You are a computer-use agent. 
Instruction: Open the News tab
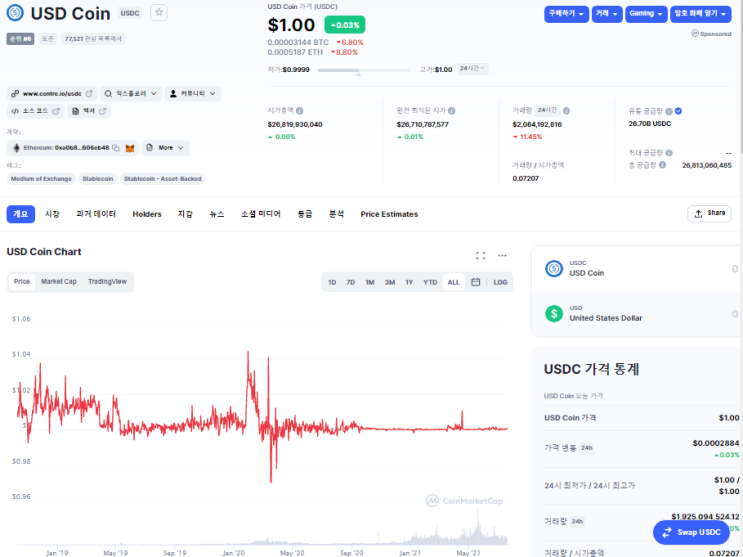pyautogui.click(x=217, y=214)
